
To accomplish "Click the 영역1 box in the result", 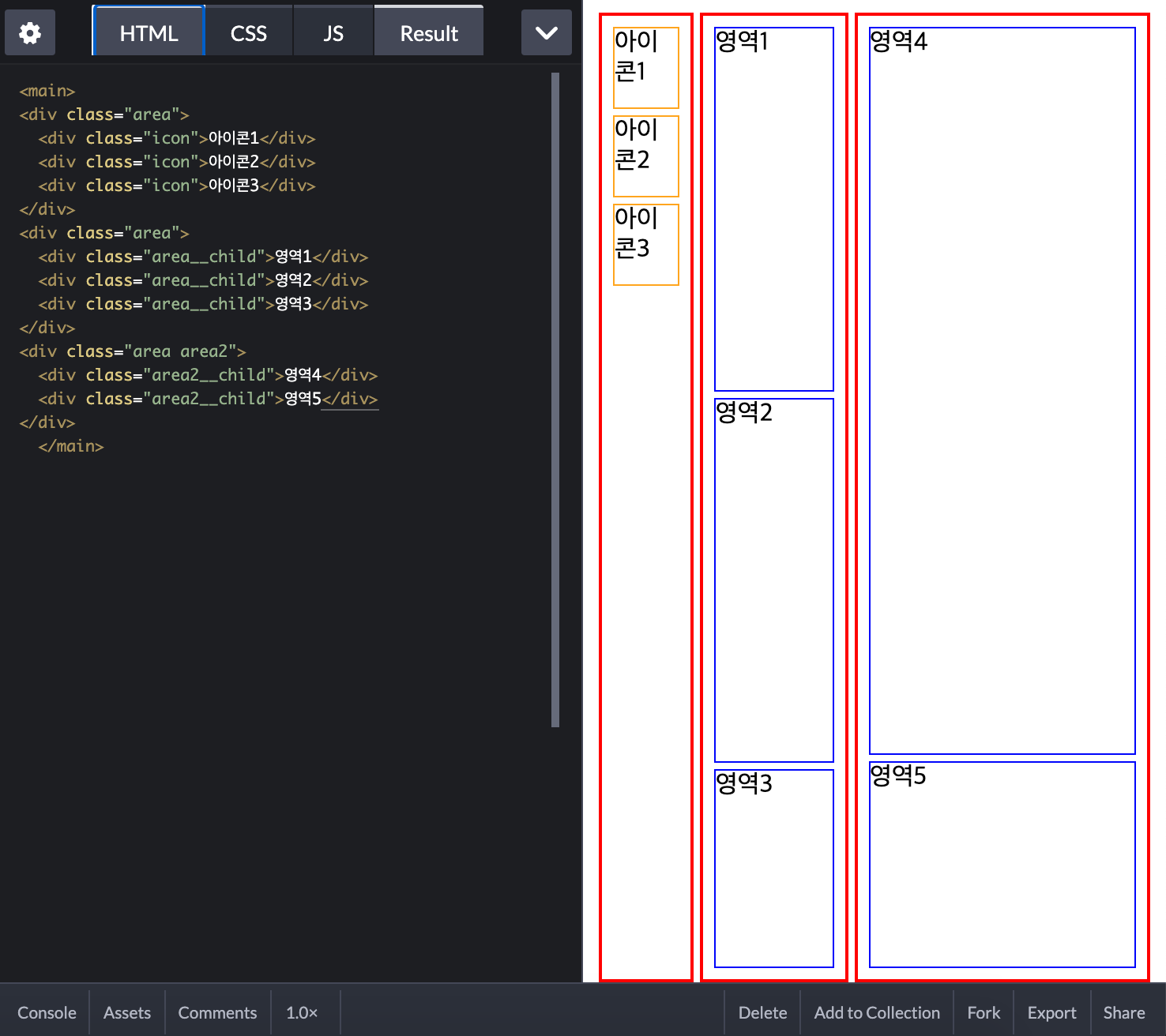I will (774, 209).
